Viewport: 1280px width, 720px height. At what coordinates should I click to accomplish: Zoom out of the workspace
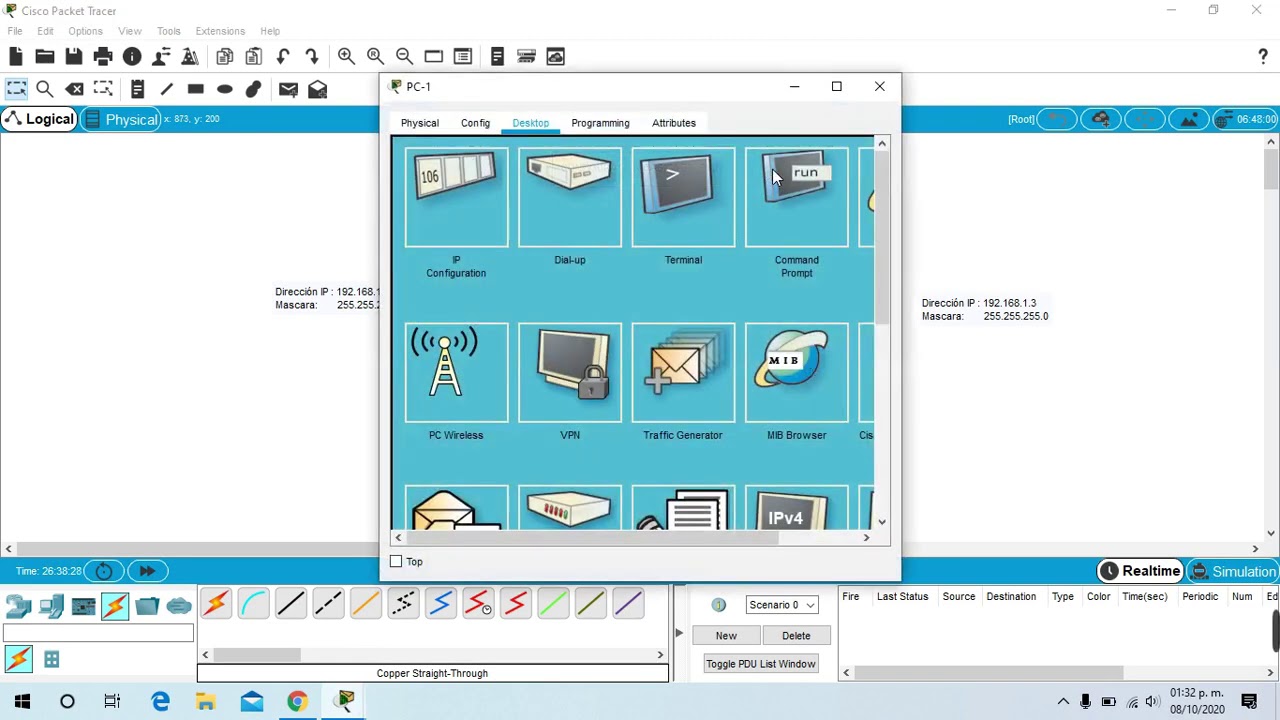pos(404,57)
